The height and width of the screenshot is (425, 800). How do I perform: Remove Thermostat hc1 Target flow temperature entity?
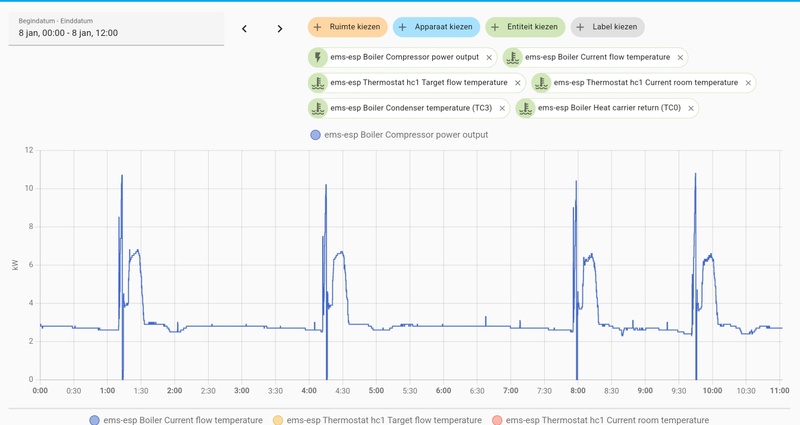(x=517, y=83)
